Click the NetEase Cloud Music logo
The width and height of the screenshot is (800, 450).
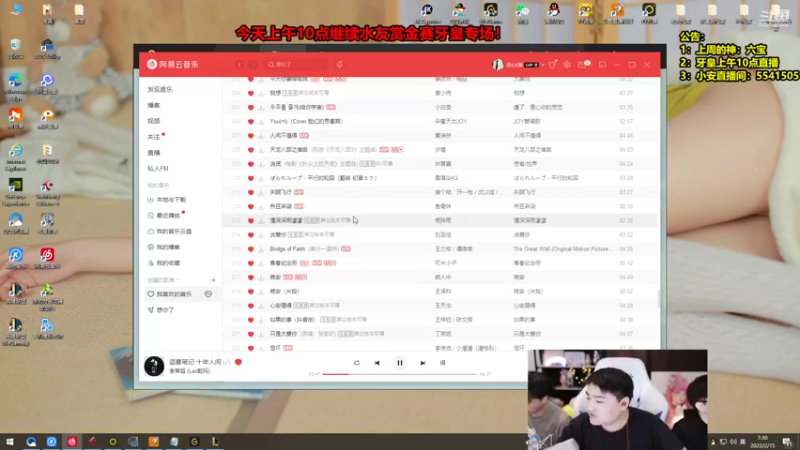click(x=172, y=64)
